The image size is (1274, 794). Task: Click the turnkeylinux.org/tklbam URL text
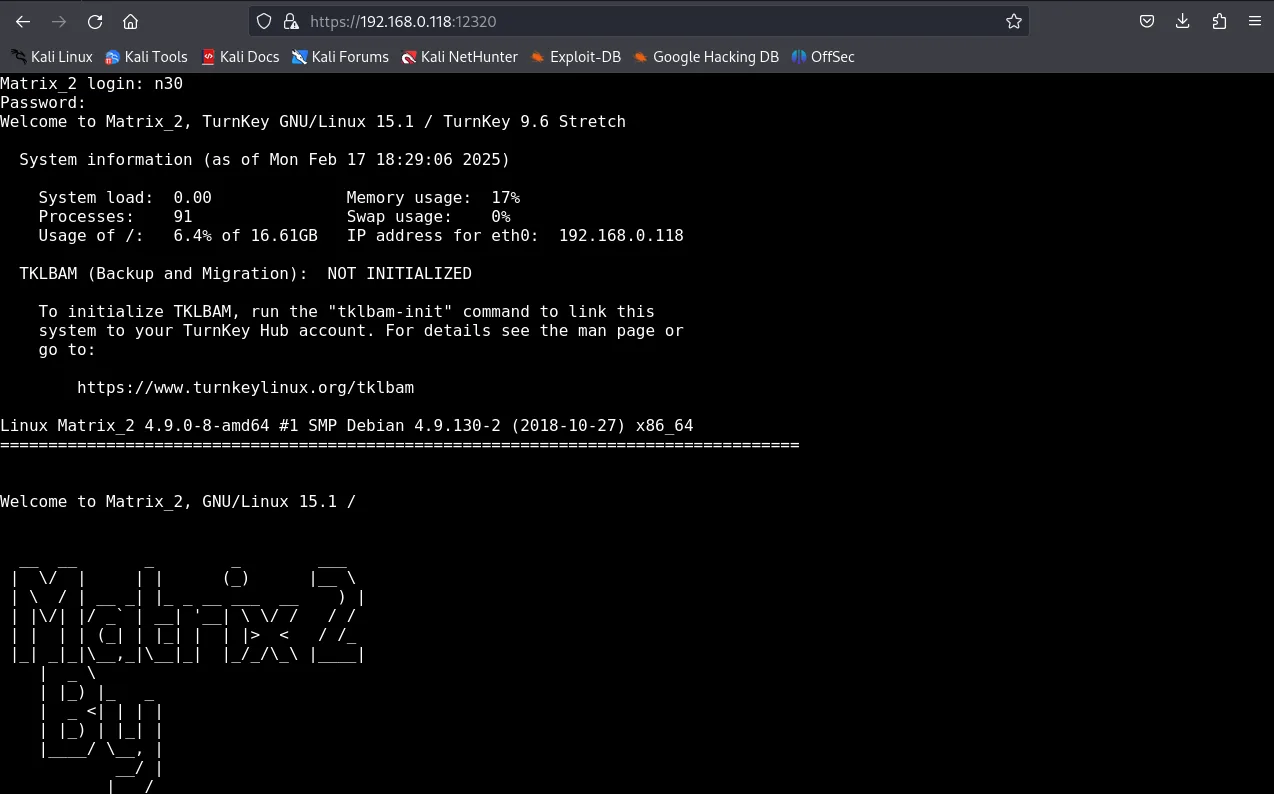(x=245, y=388)
